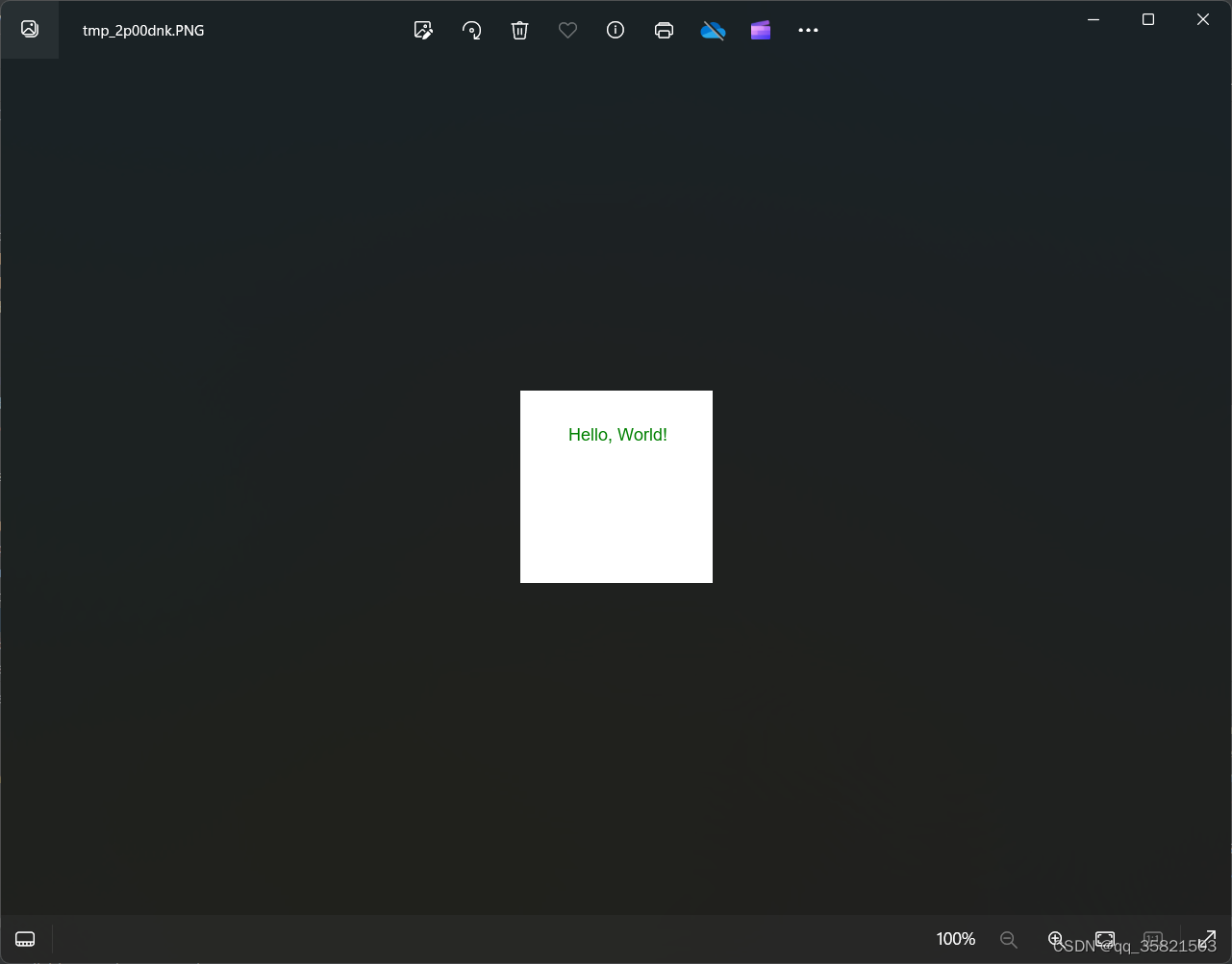The height and width of the screenshot is (964, 1232).
Task: Minimize the Photos window
Action: tap(1094, 19)
